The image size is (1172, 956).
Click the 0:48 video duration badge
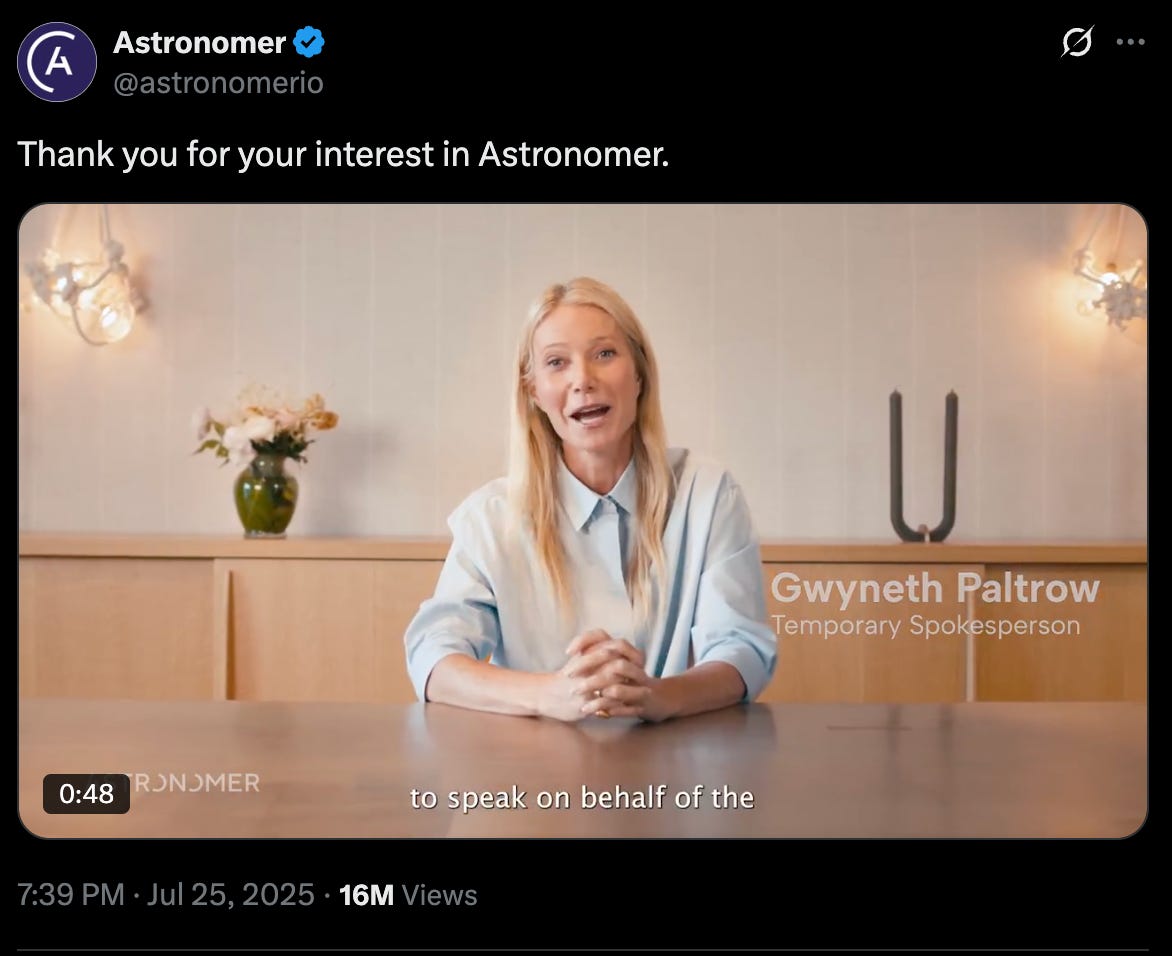point(87,794)
